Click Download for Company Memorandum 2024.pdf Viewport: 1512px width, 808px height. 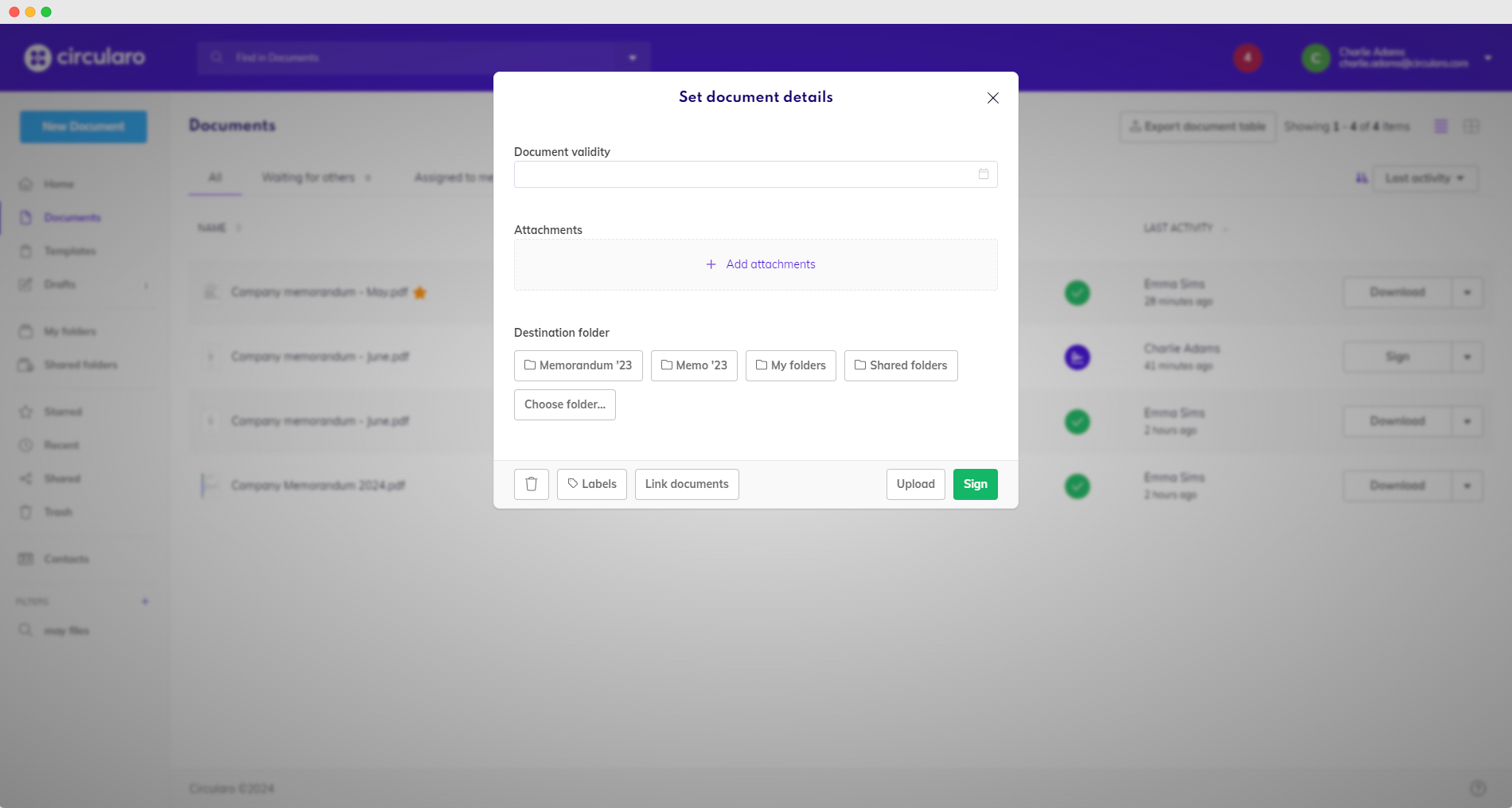(x=1397, y=486)
